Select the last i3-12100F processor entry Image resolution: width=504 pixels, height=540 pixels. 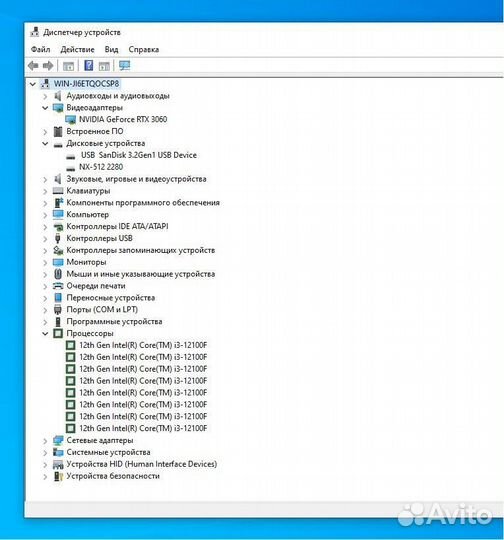(x=143, y=428)
